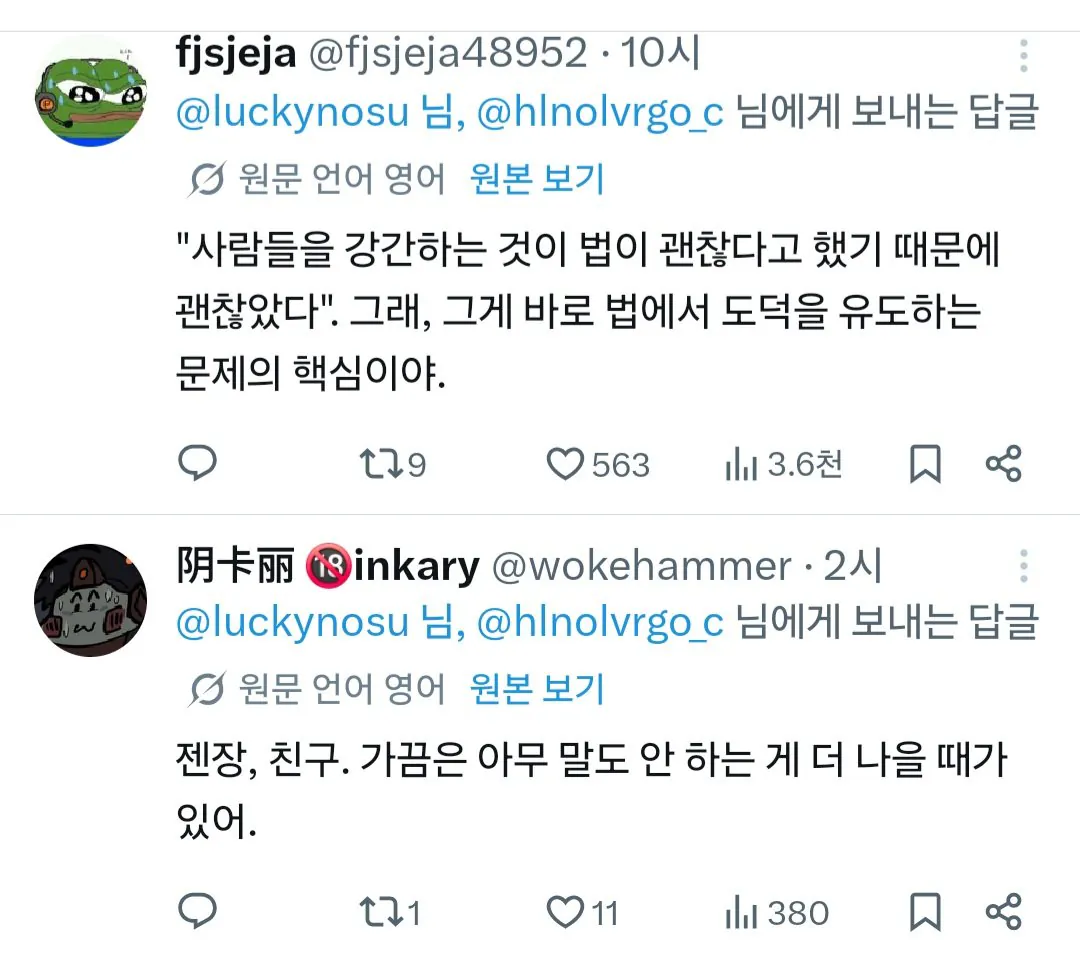Open @wokehammer username handle

(642, 567)
